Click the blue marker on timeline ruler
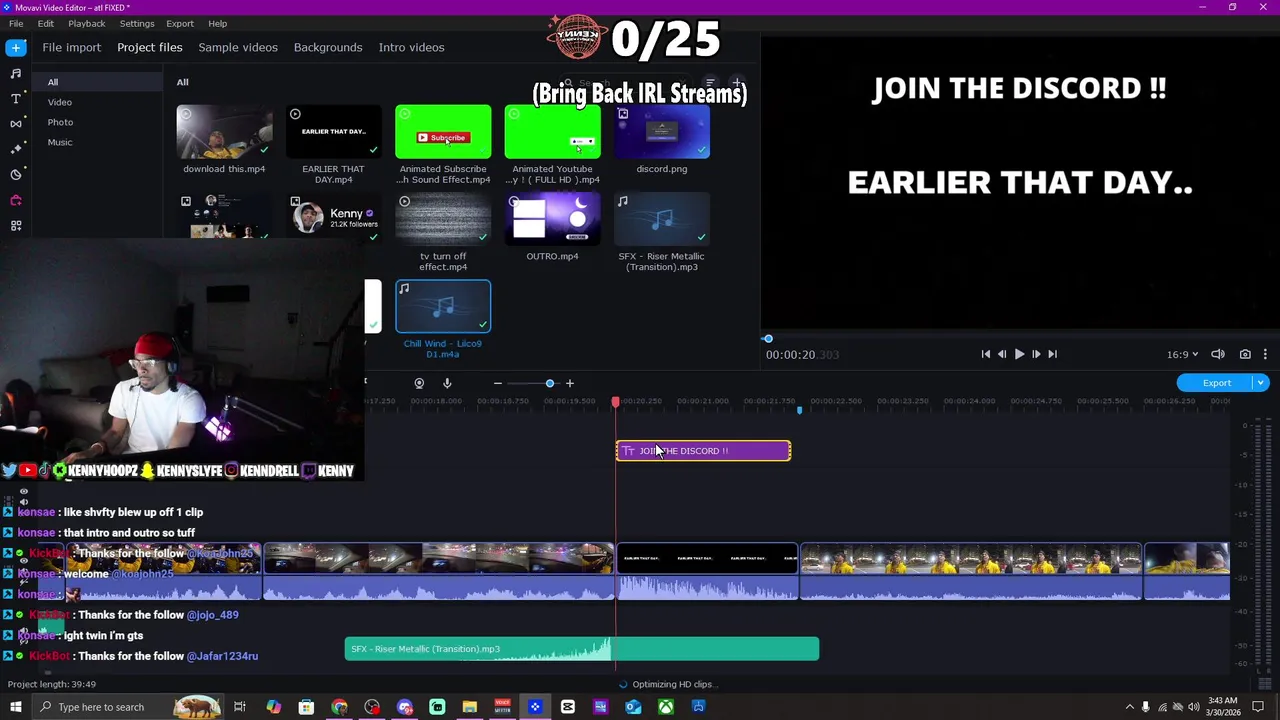The image size is (1280, 720). point(799,410)
